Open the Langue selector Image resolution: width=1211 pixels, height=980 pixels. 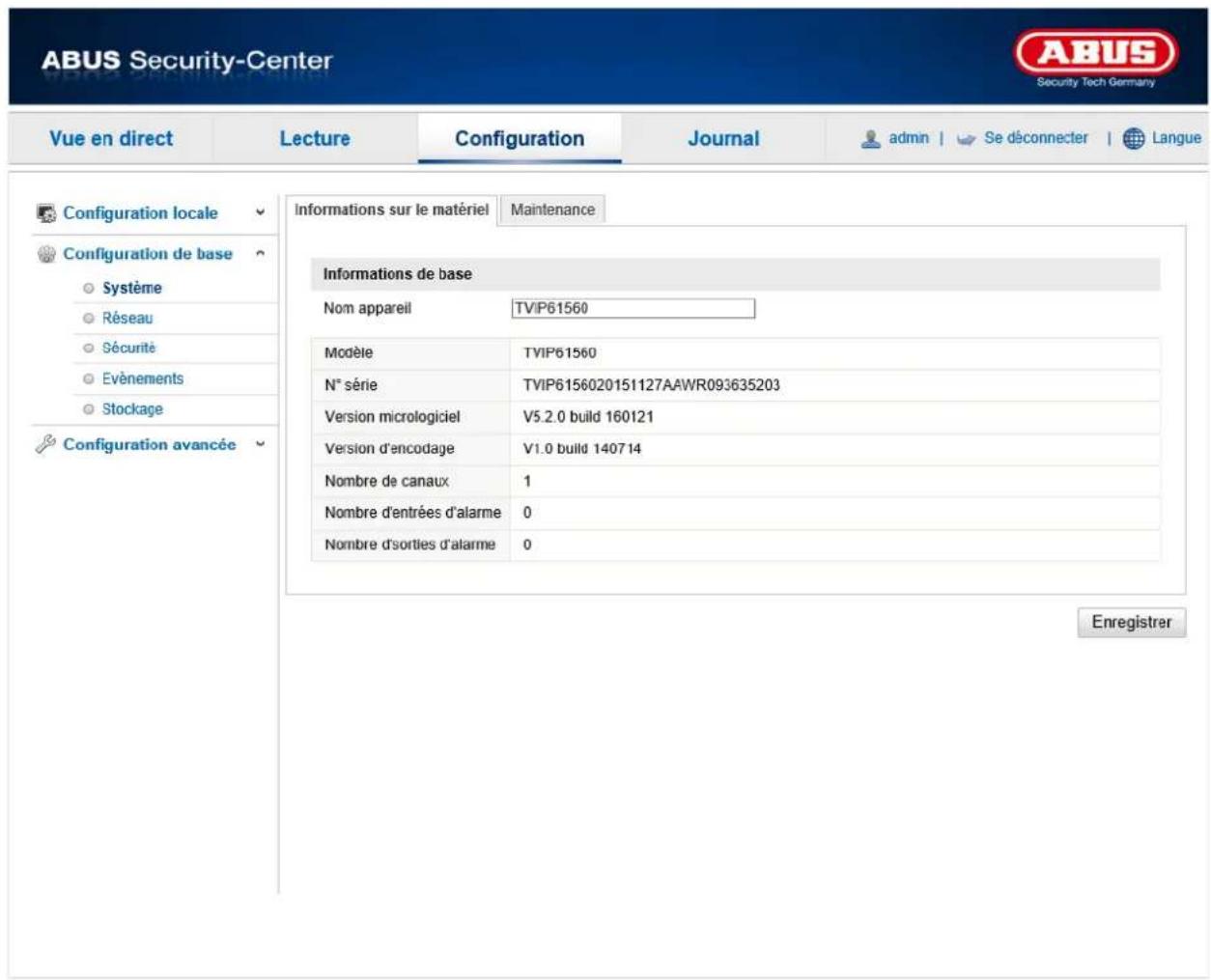click(1176, 138)
